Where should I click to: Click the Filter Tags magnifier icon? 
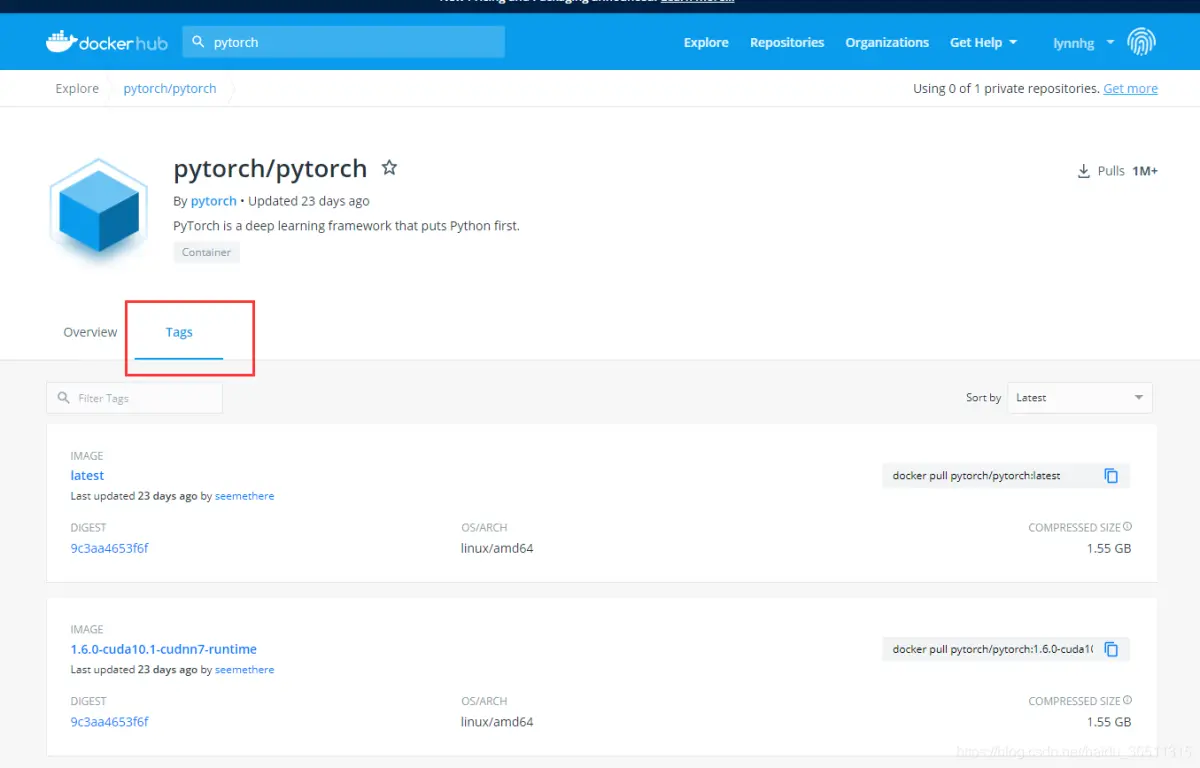click(64, 398)
